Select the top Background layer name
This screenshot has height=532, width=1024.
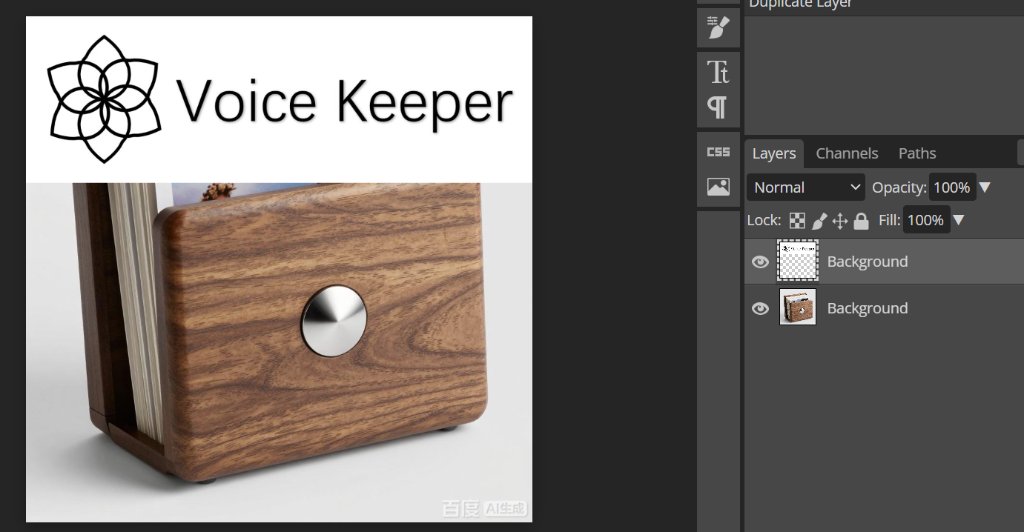pyautogui.click(x=867, y=262)
